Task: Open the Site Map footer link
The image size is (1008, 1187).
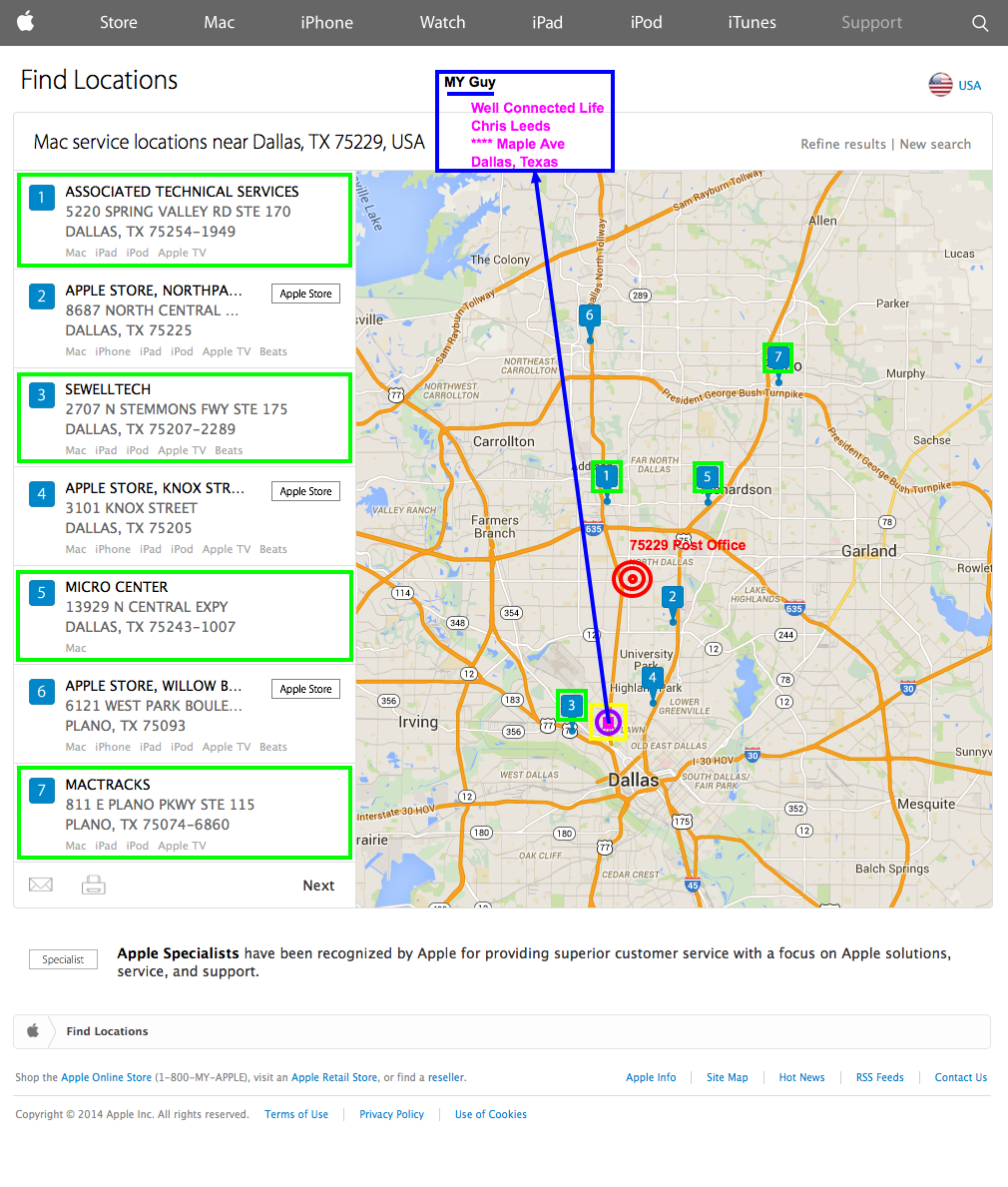Action: click(x=728, y=1077)
